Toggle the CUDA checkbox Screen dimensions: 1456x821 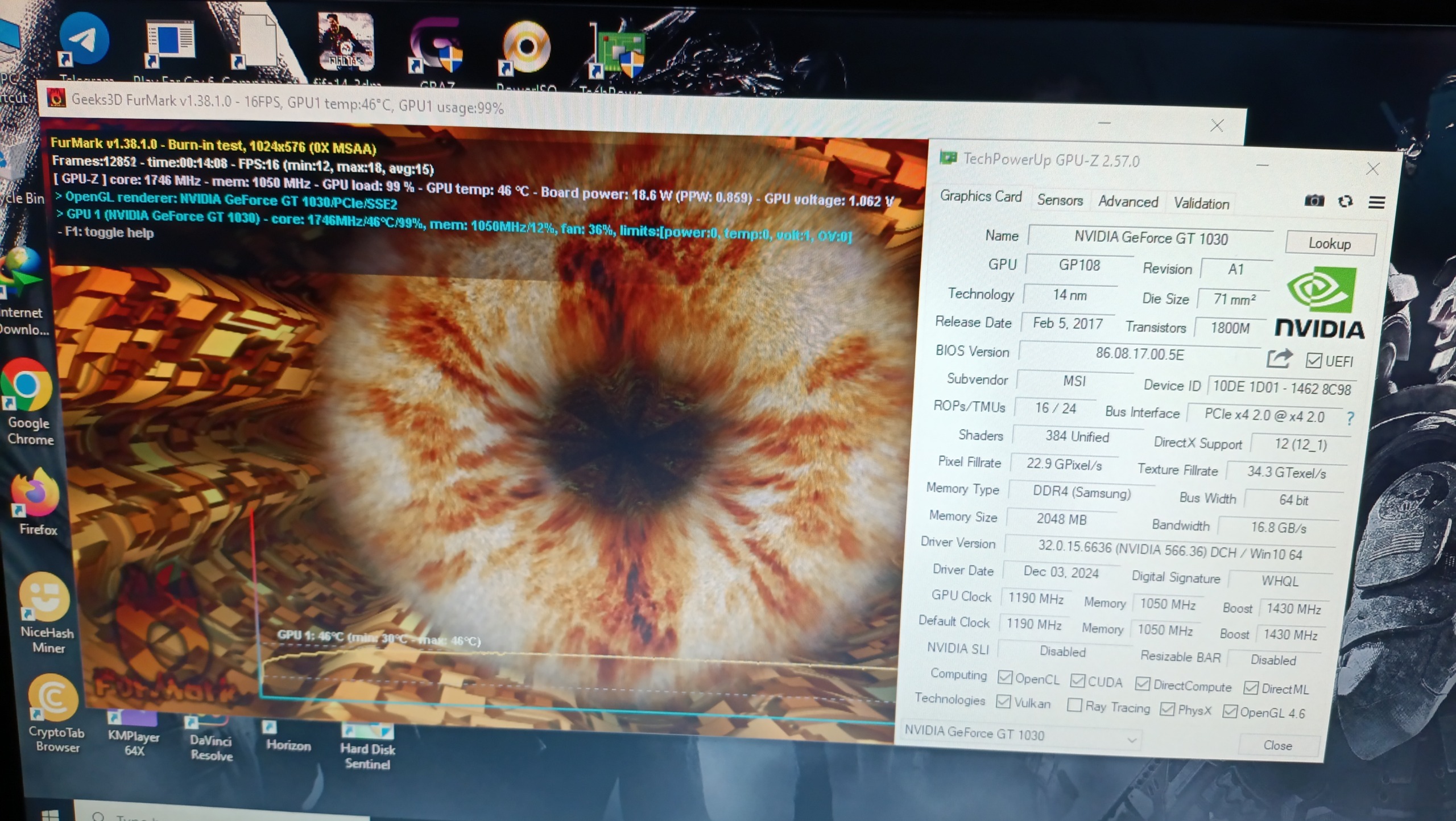1077,681
